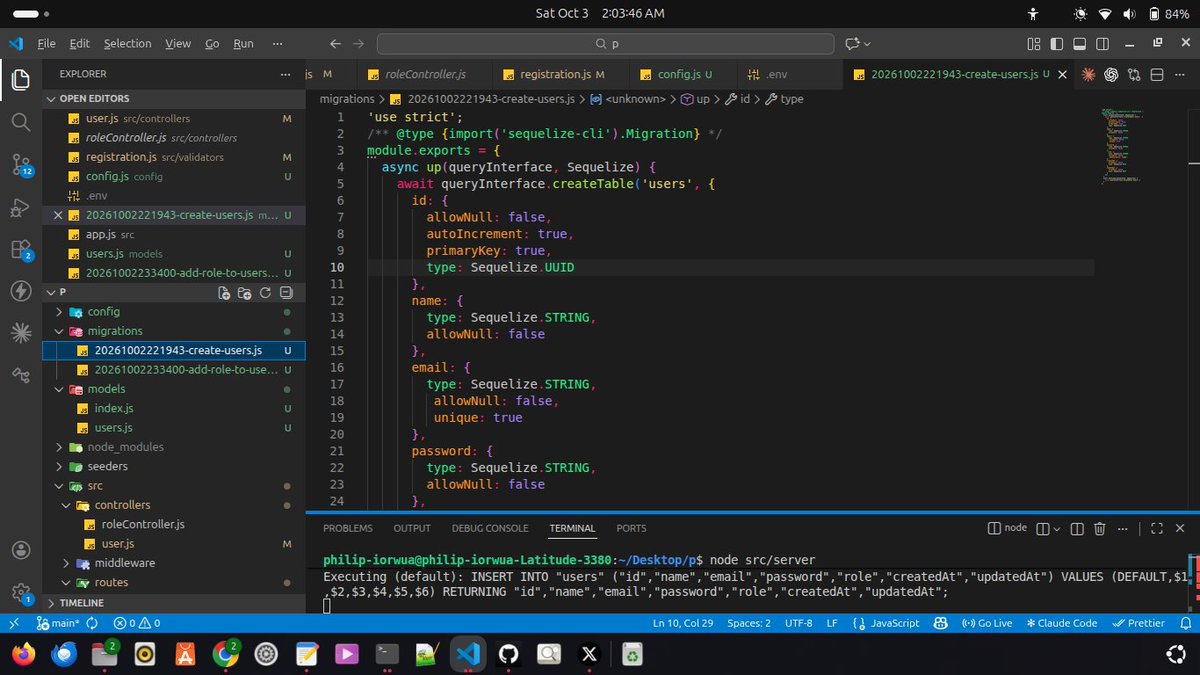Image resolution: width=1200 pixels, height=675 pixels.
Task: Navigate forward with the title bar arrow
Action: 358,44
